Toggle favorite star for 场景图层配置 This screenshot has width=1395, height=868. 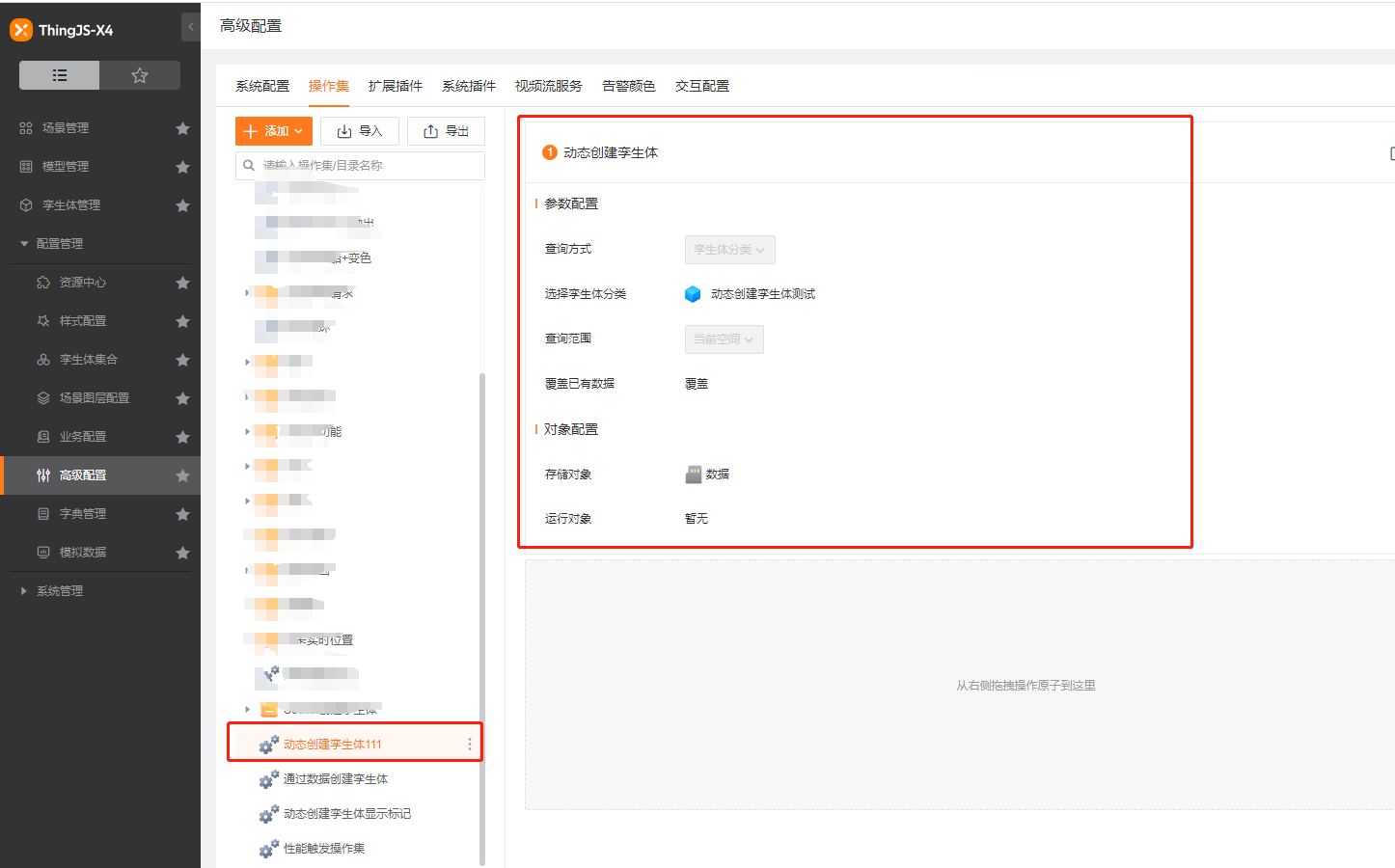(182, 398)
